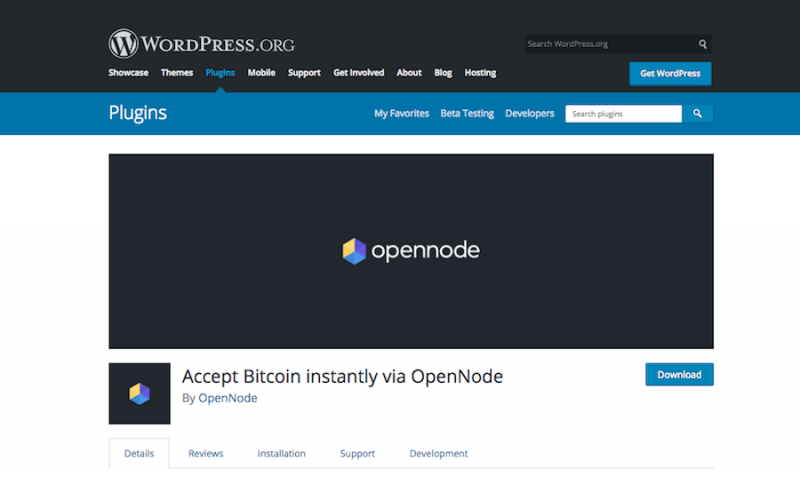This screenshot has height=477, width=800.
Task: Open the Themes menu item
Action: point(177,72)
